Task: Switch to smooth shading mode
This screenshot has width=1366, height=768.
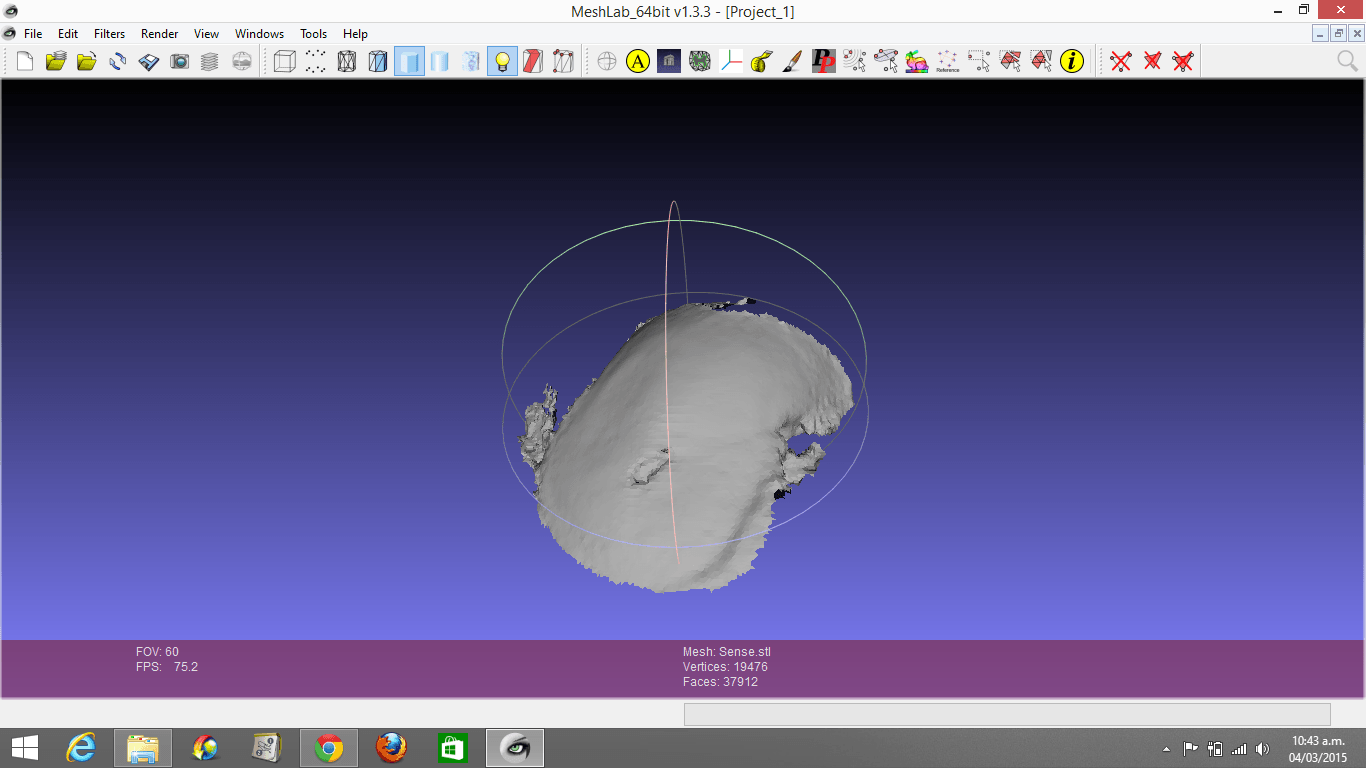Action: coord(440,62)
